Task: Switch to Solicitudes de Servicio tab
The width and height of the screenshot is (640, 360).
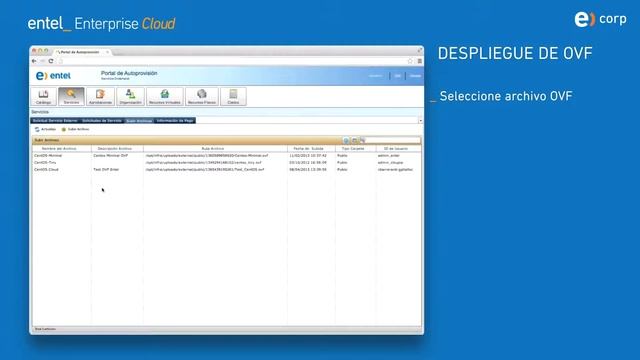Action: (102, 120)
